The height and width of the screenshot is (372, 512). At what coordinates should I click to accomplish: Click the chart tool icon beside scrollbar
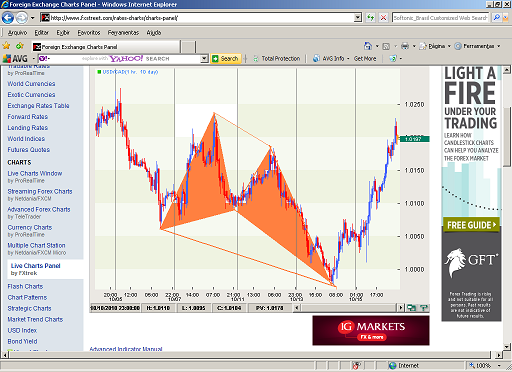(424, 308)
